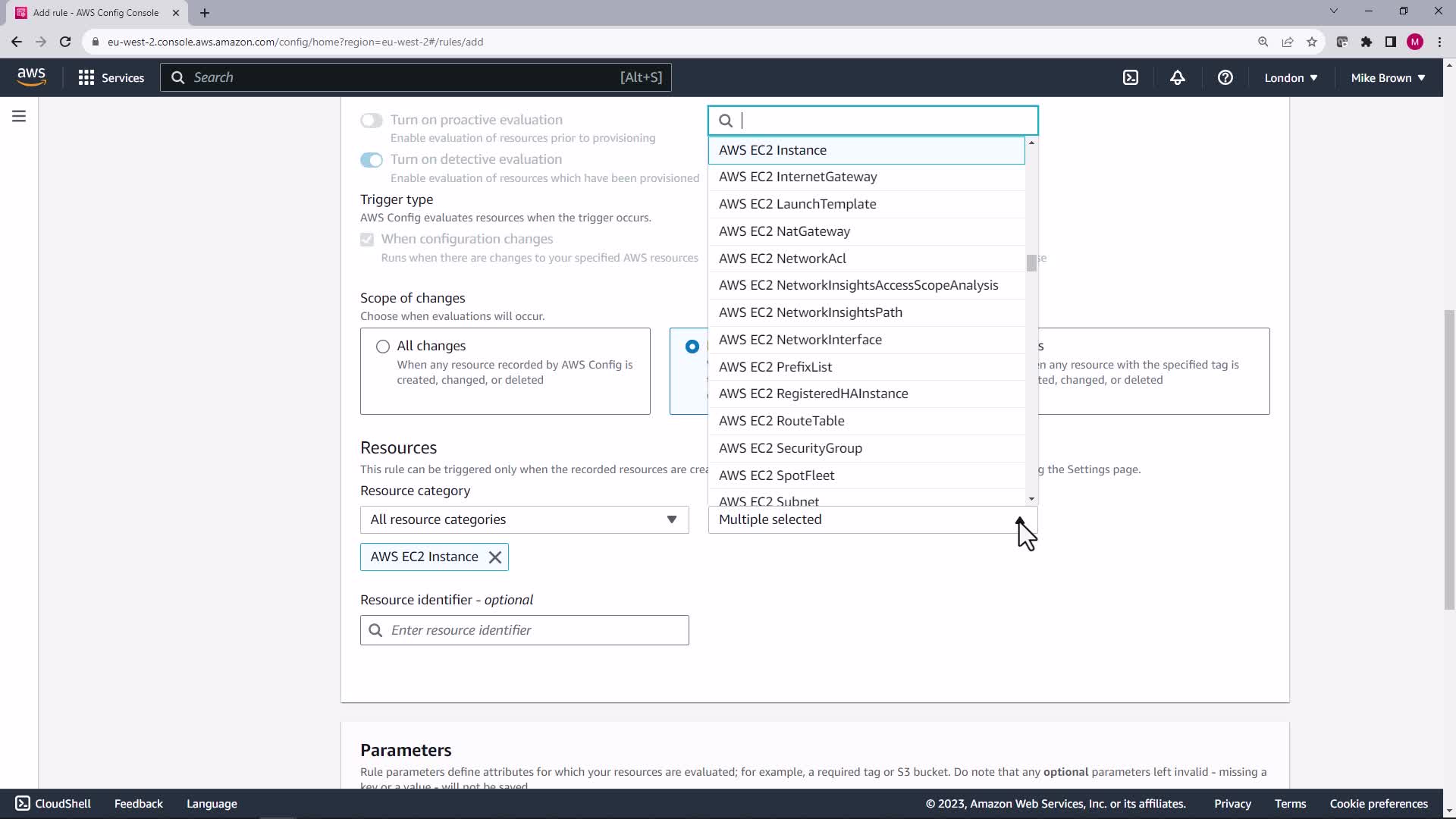Open the CloudShell icon in the top navigation
Image resolution: width=1456 pixels, height=819 pixels.
(x=1130, y=77)
